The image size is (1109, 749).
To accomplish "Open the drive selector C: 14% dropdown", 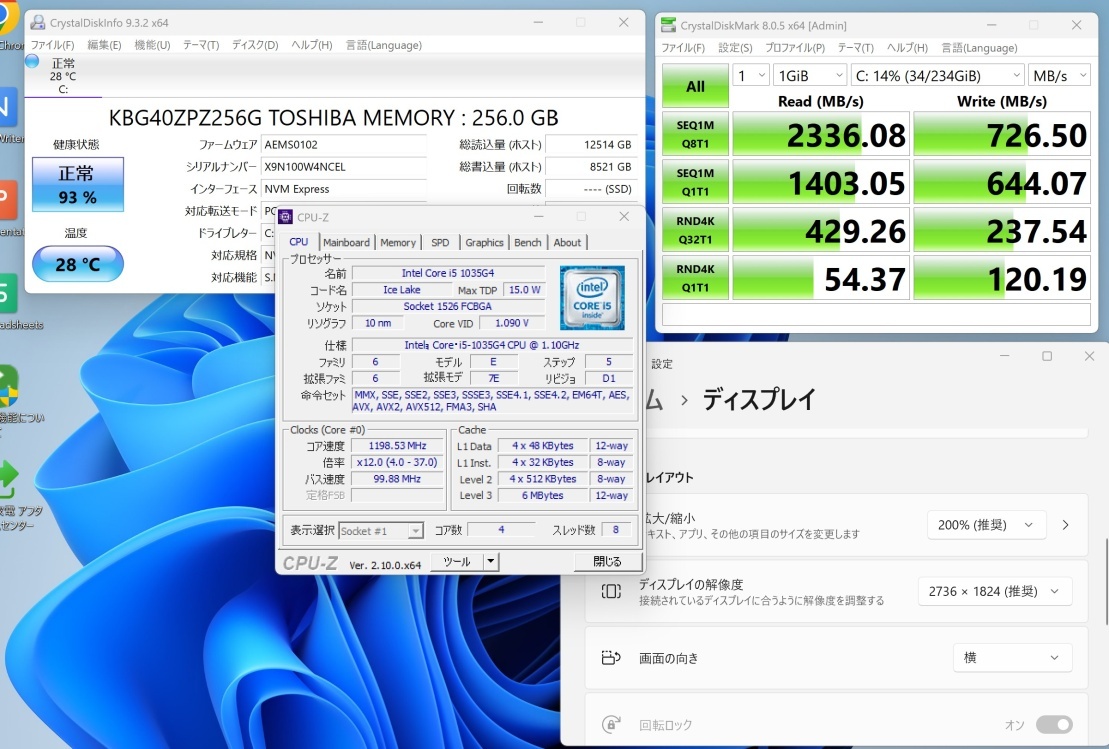I will tap(937, 76).
